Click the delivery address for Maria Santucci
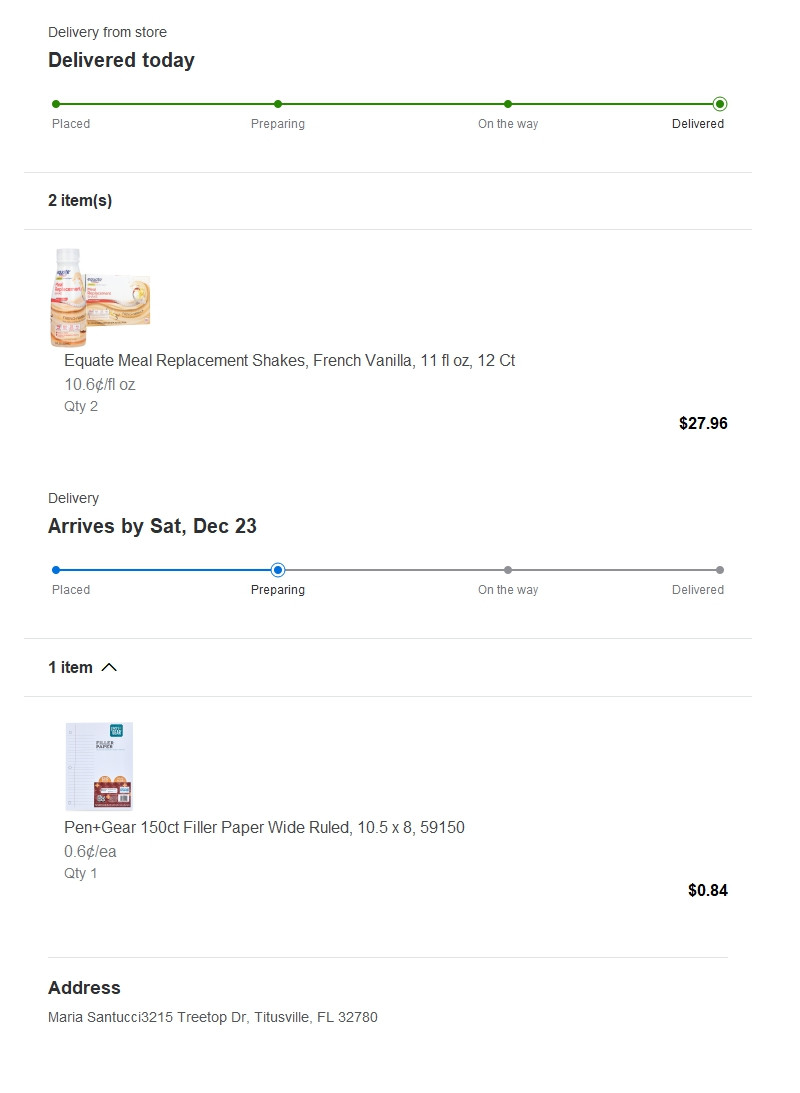This screenshot has width=800, height=1093. [213, 1017]
